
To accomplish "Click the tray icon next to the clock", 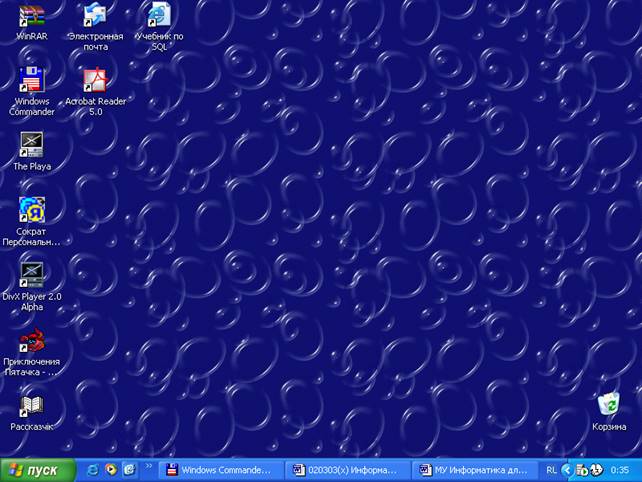I will point(597,470).
